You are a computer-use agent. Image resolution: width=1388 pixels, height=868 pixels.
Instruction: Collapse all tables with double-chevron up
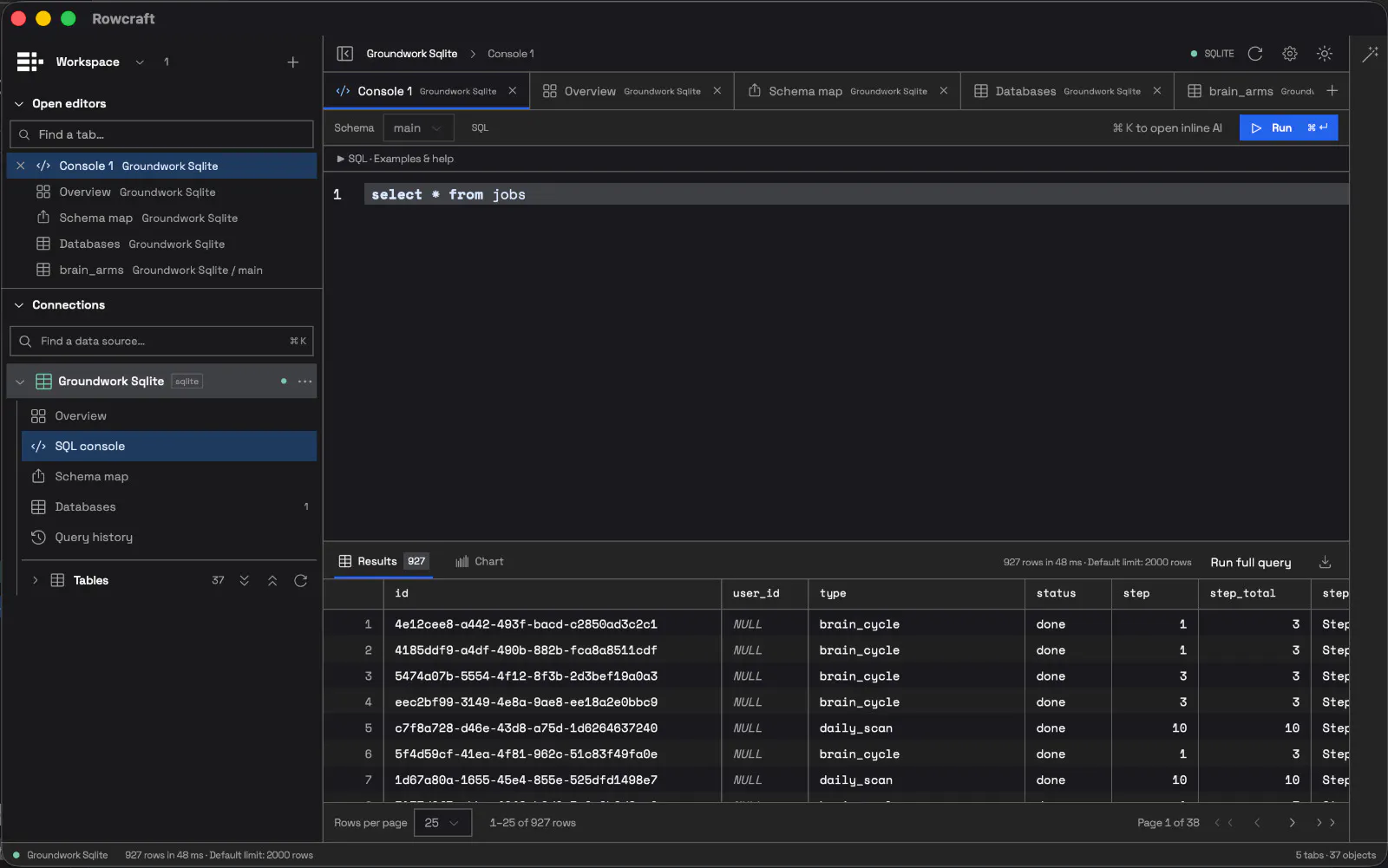pyautogui.click(x=272, y=581)
